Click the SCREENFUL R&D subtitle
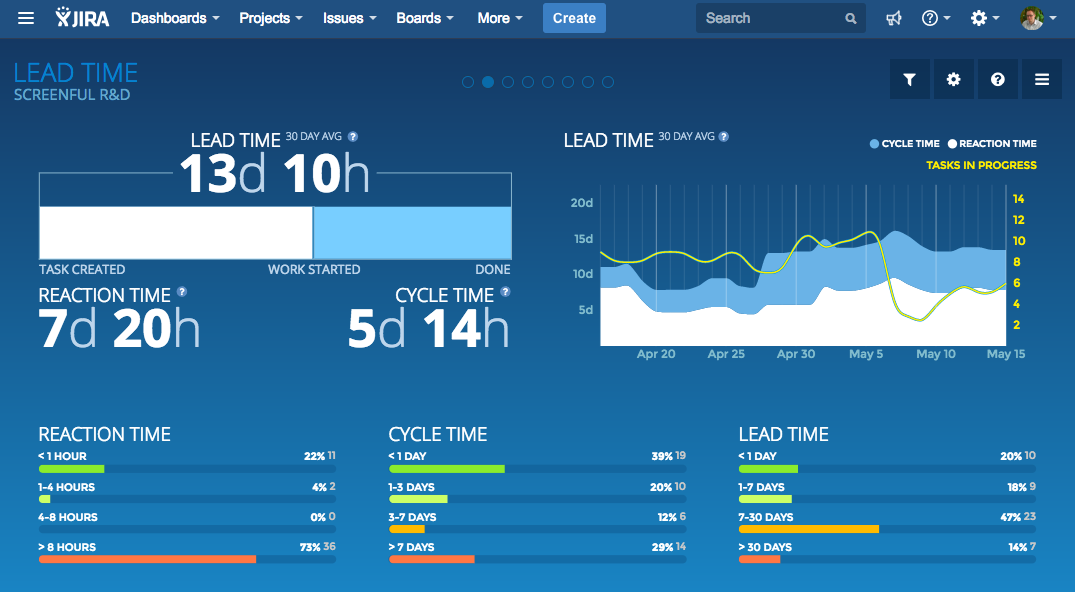 tap(72, 95)
